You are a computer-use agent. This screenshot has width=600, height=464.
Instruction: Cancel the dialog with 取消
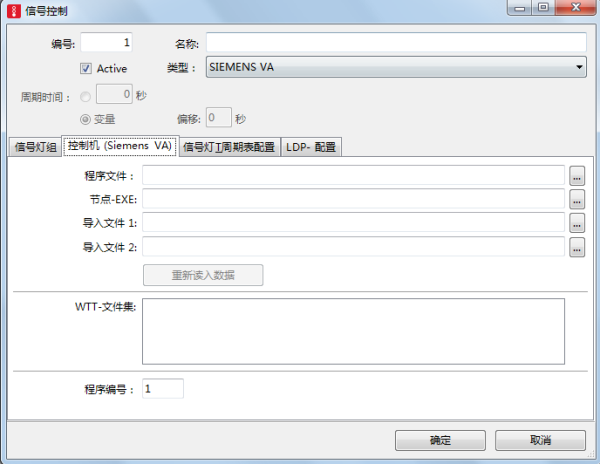point(540,440)
